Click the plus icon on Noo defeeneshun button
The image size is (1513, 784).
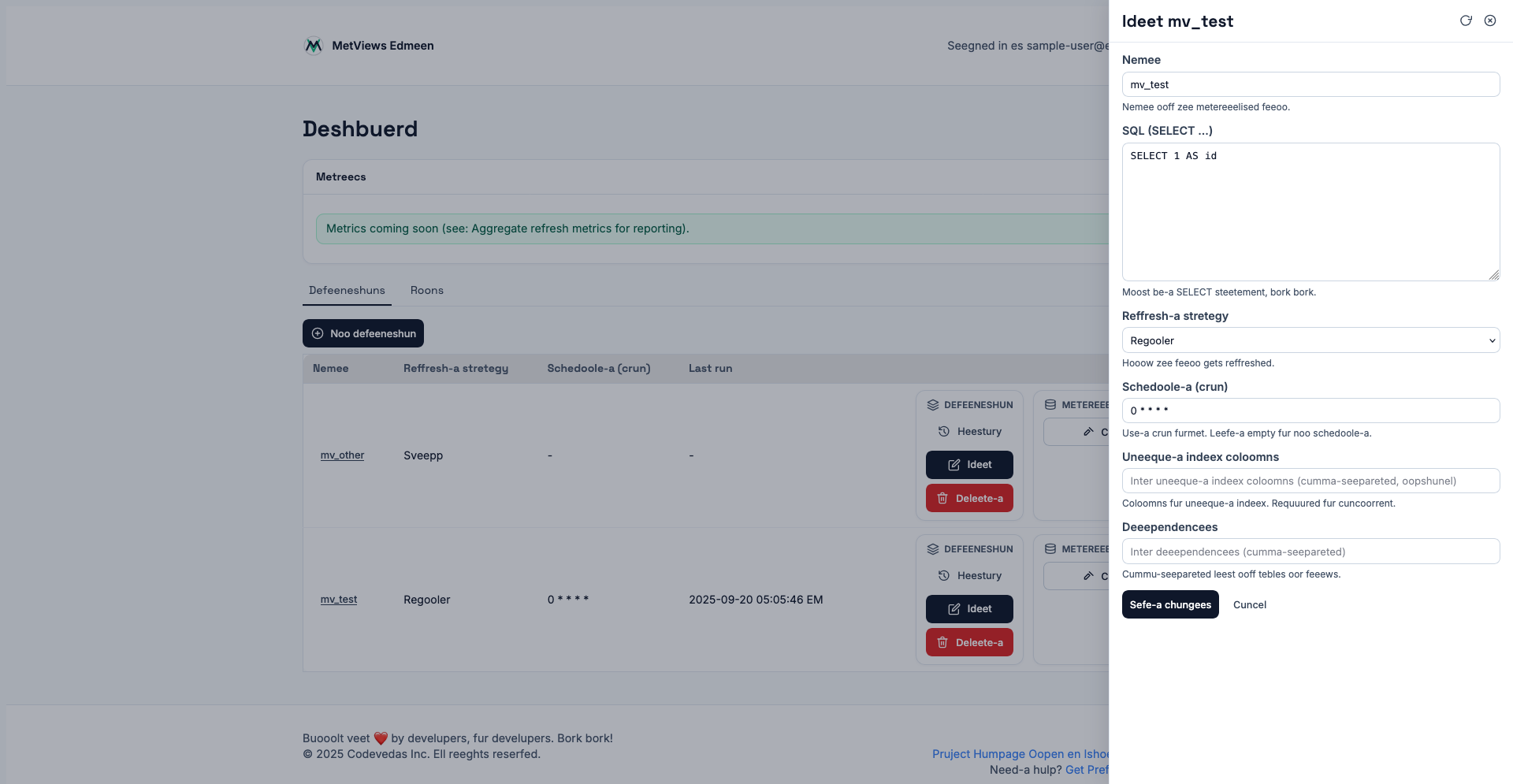coord(318,333)
